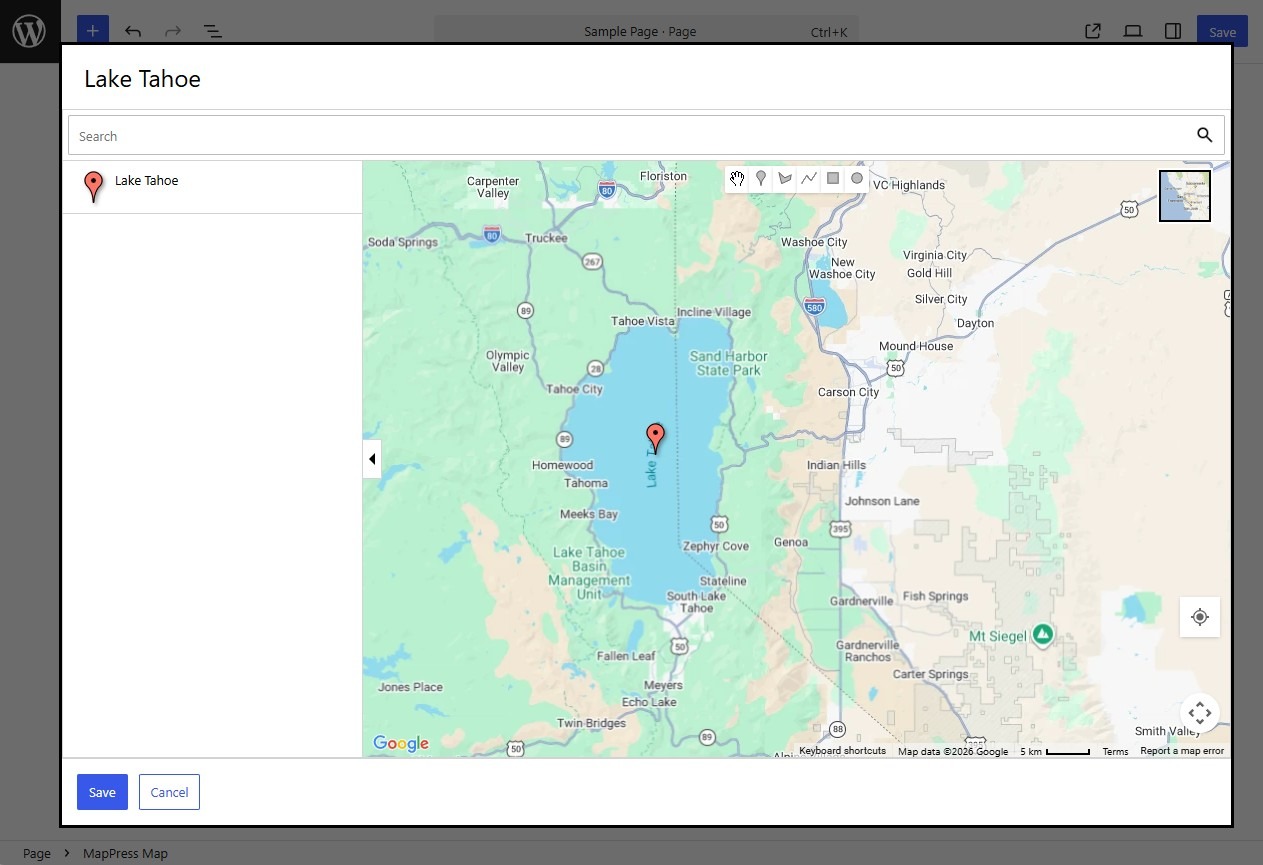Toggle the Settings sidebar panel
The image size is (1263, 865).
1173,31
